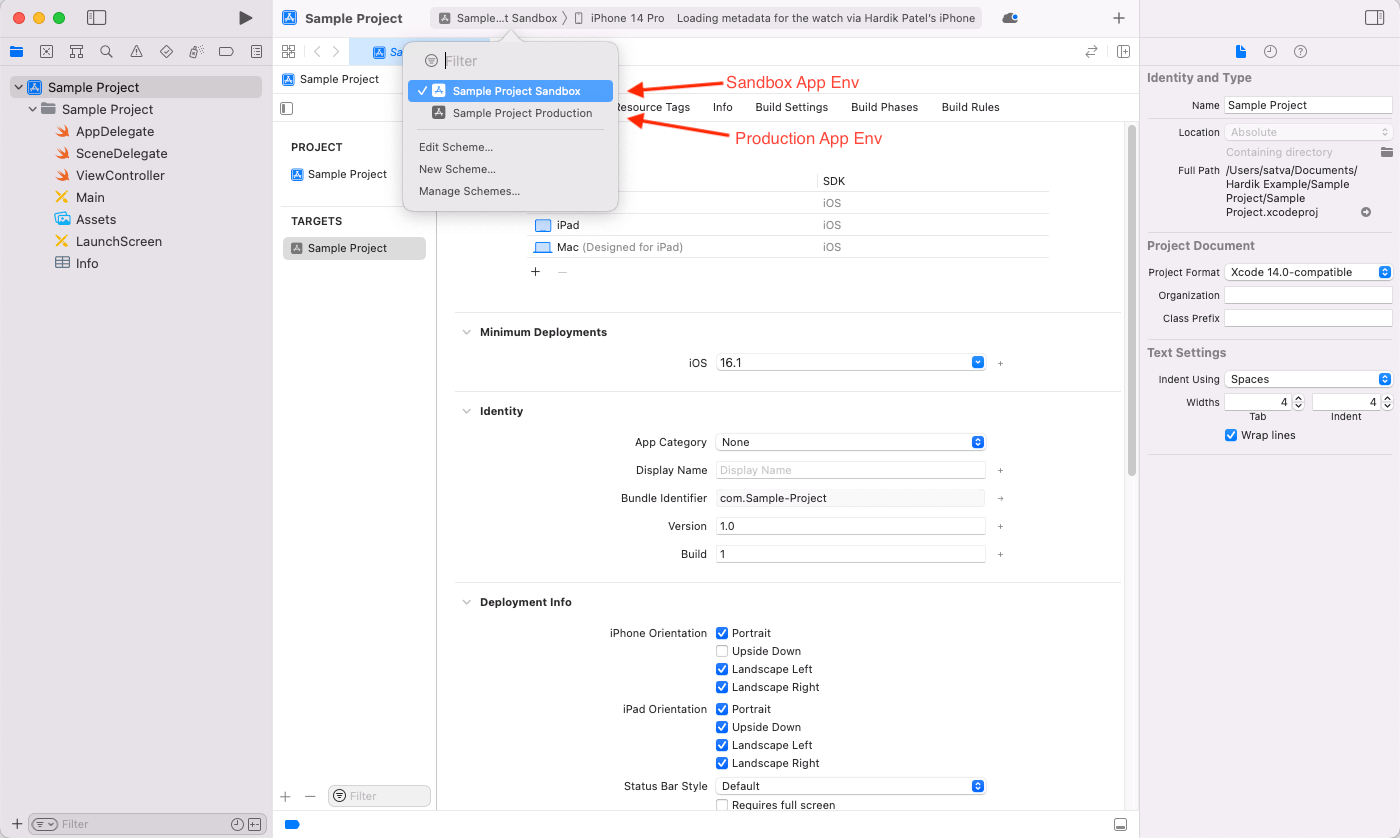Toggle iPad Landscape Right checkbox
This screenshot has width=1400, height=838.
(722, 763)
